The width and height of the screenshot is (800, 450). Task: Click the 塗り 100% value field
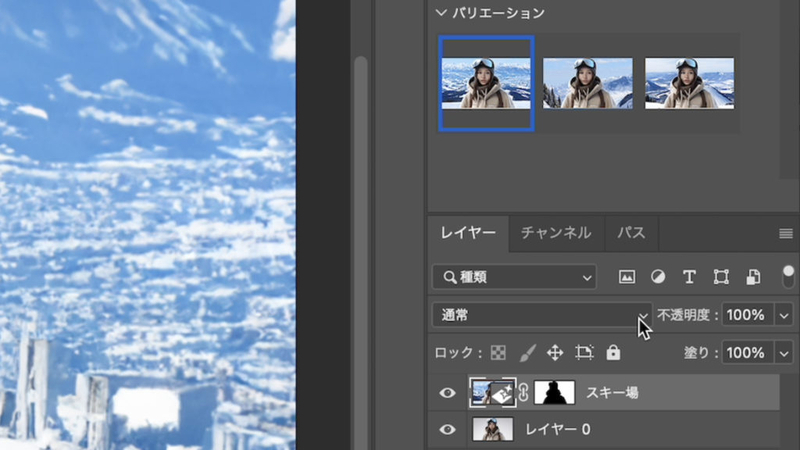coord(747,353)
